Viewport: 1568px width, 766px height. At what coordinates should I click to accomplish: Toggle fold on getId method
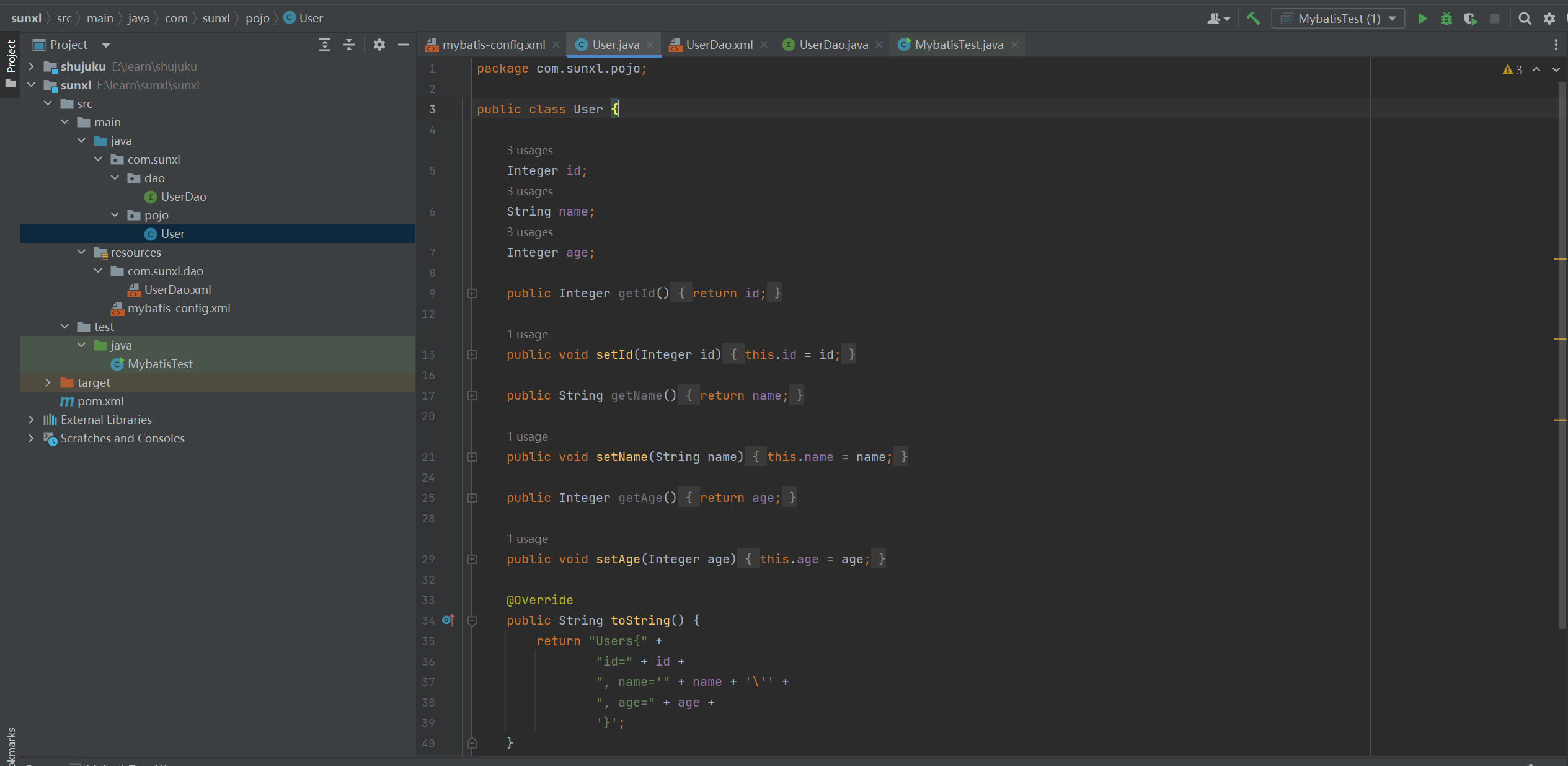[x=472, y=293]
